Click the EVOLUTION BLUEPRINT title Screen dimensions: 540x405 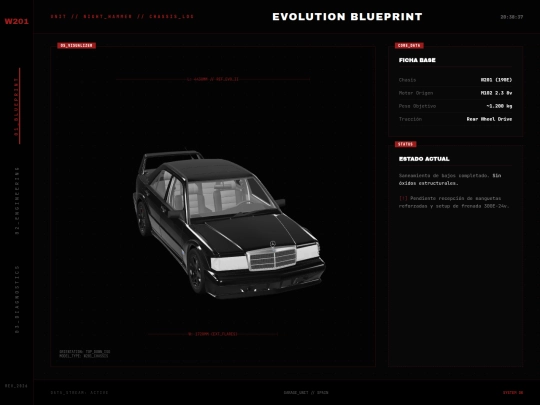(x=347, y=17)
